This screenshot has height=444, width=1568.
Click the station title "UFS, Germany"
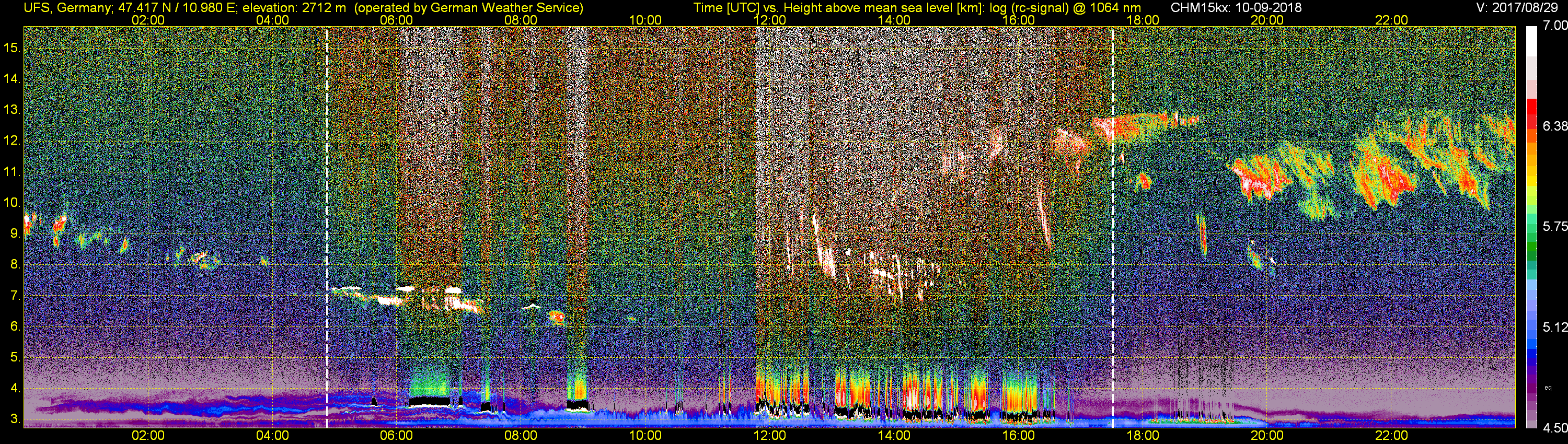[66, 8]
